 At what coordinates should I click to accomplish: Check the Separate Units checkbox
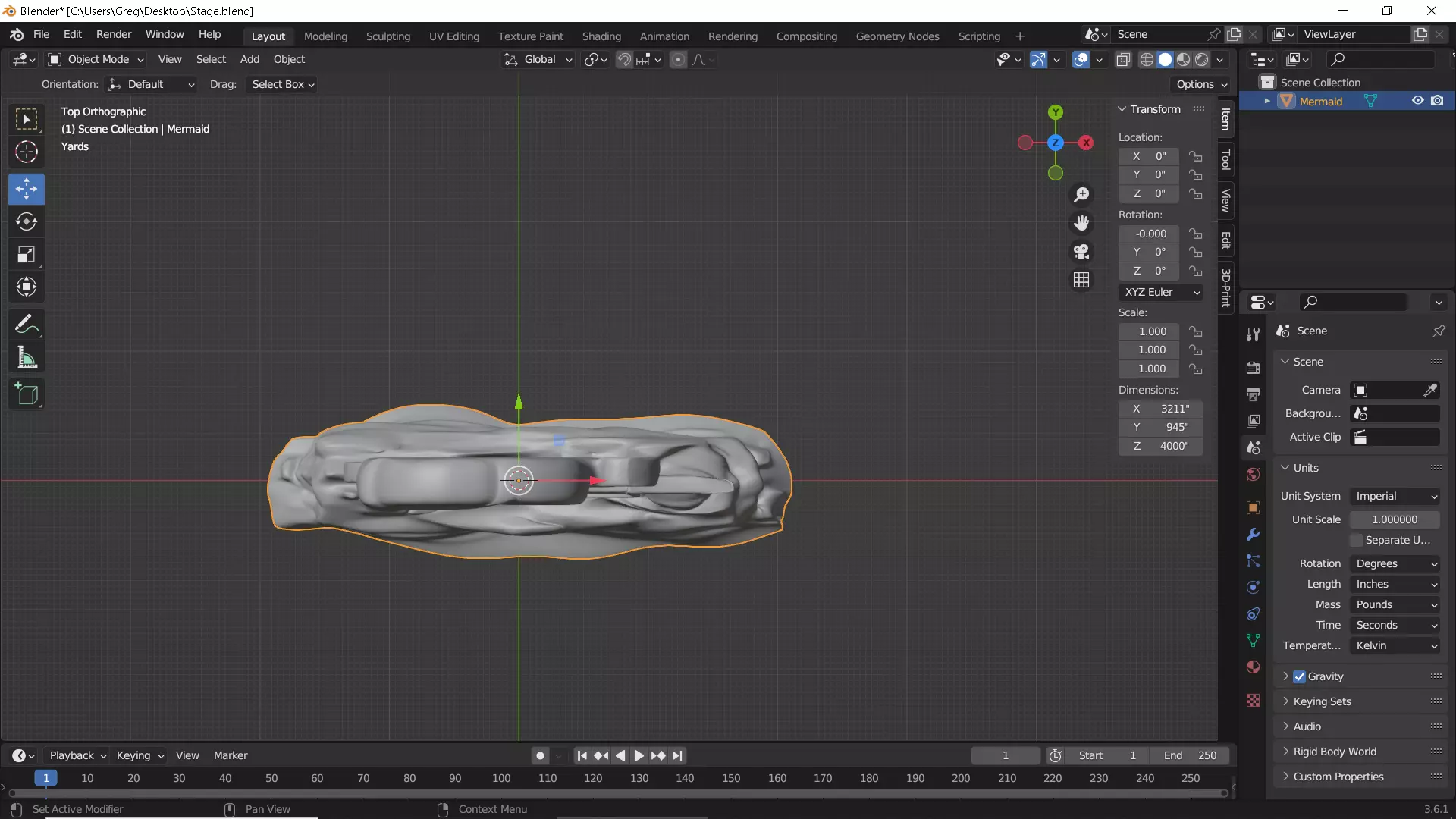1357,540
